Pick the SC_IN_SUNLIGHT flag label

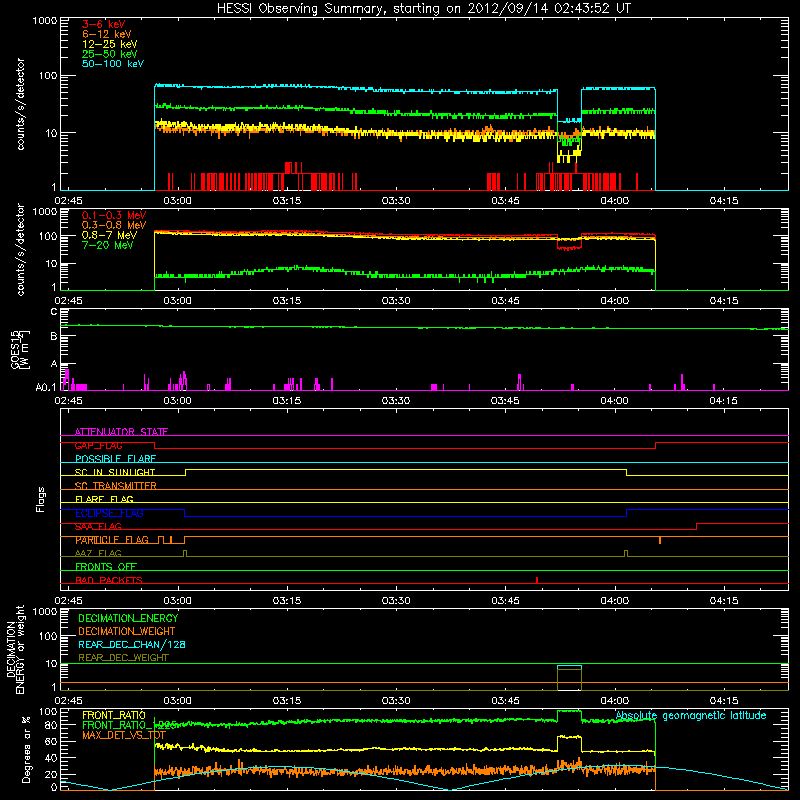coord(115,472)
